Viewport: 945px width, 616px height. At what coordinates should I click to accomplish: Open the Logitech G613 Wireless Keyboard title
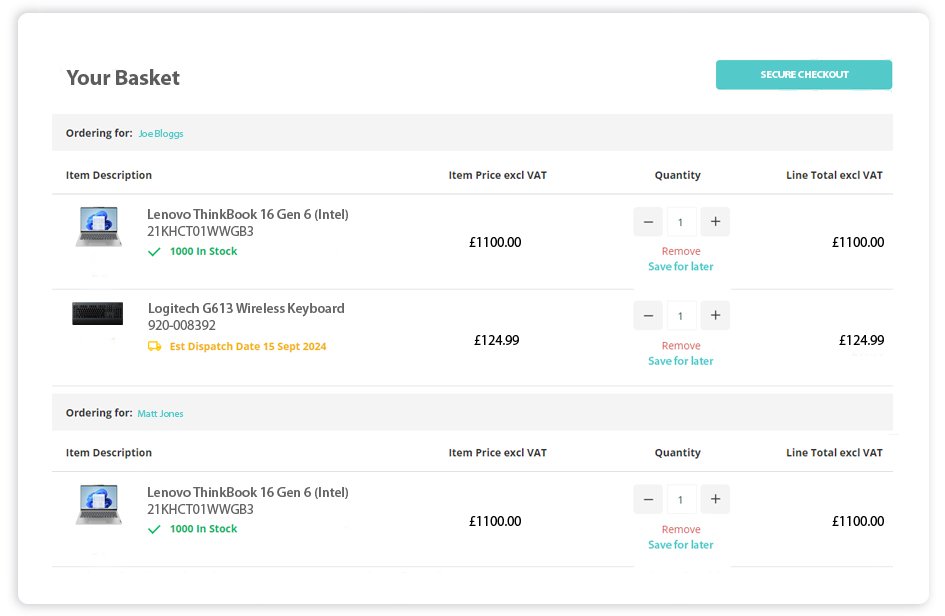tap(246, 309)
